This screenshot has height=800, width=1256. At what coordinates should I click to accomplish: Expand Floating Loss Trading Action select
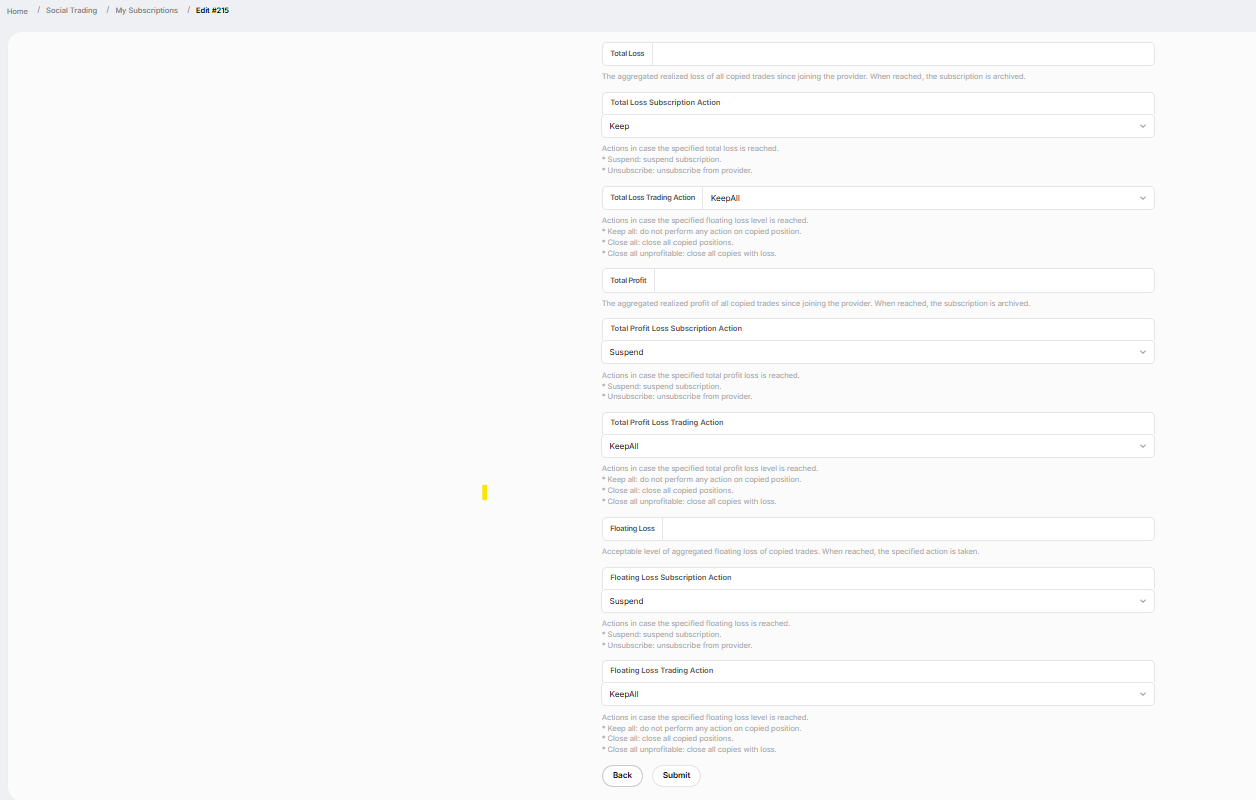click(878, 694)
